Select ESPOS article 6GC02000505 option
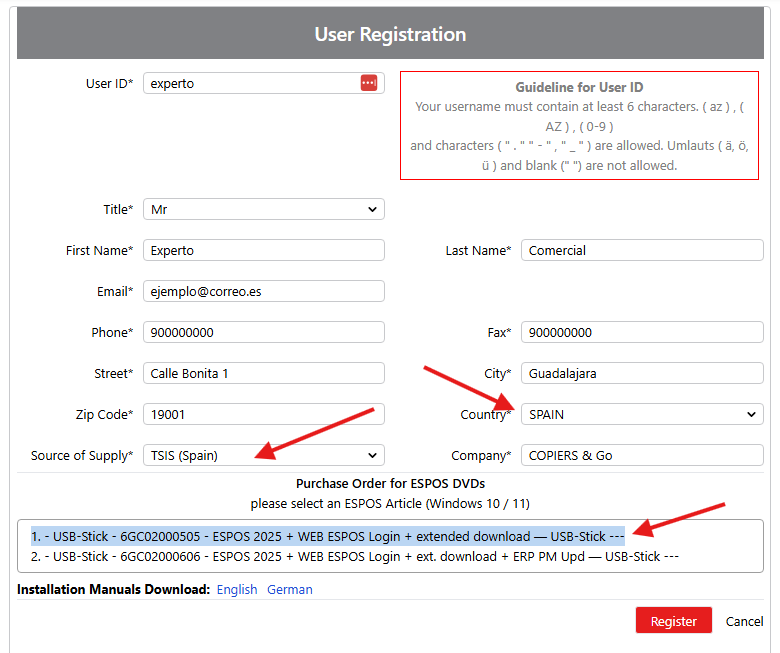The width and height of the screenshot is (780, 653). [327, 536]
